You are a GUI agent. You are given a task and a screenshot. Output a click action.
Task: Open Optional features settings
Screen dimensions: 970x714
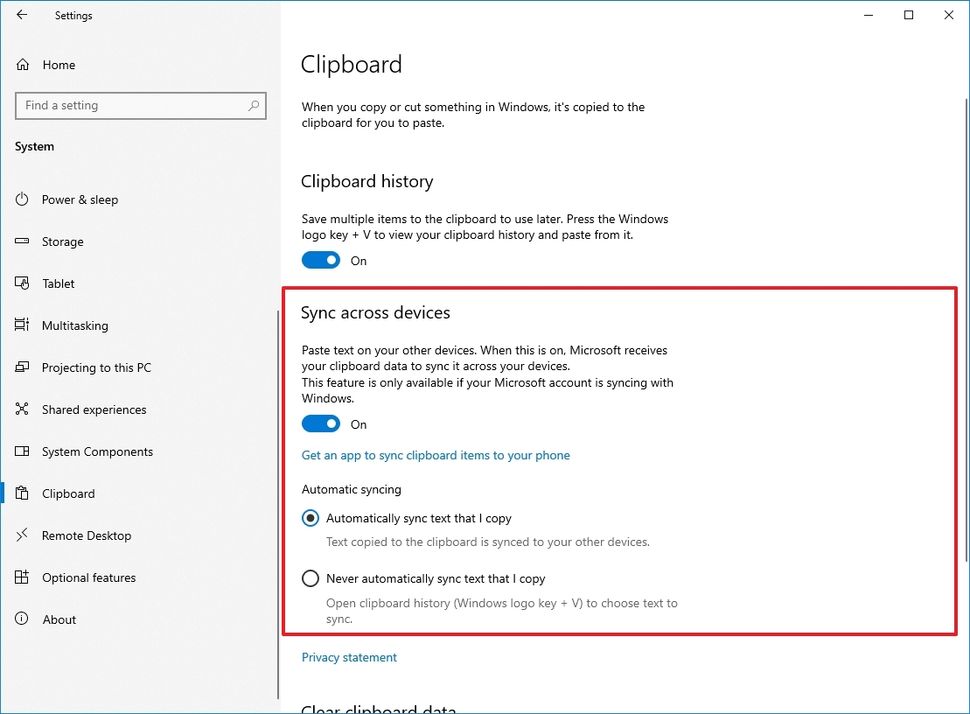pos(89,577)
